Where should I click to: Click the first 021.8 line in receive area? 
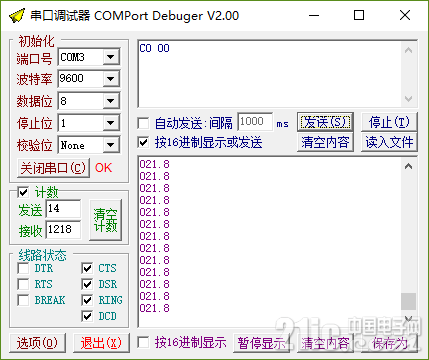pyautogui.click(x=155, y=164)
